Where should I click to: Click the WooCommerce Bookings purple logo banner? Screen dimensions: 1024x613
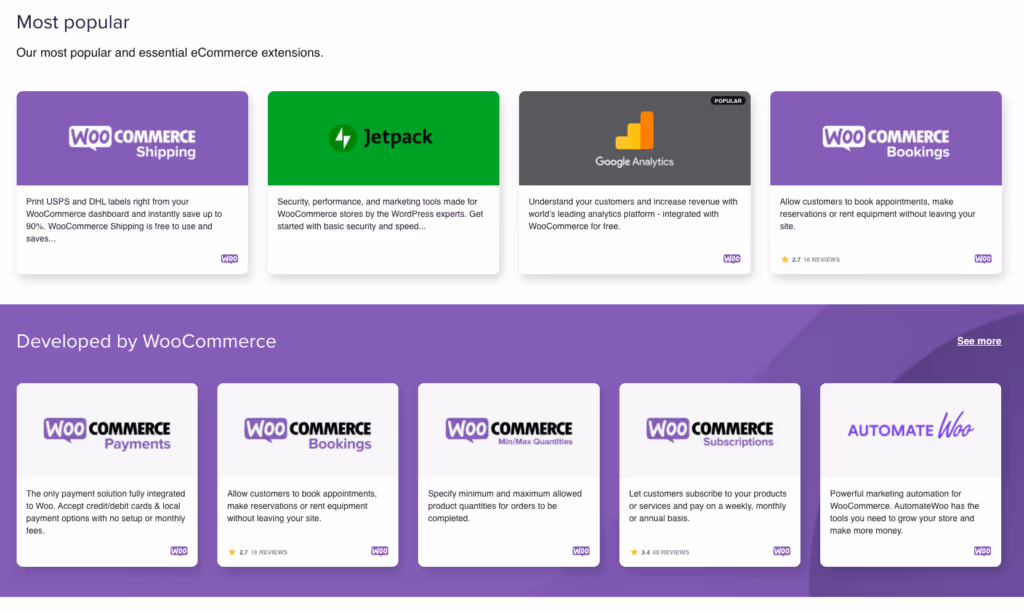click(885, 137)
